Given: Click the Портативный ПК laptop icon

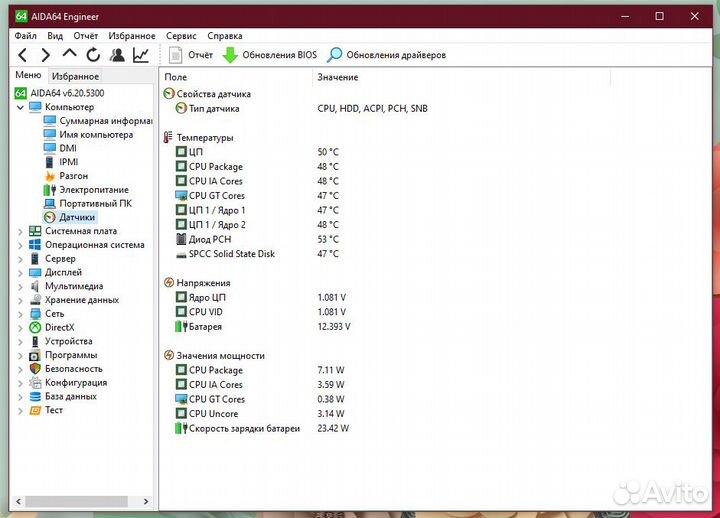Looking at the screenshot, I should click(50, 203).
